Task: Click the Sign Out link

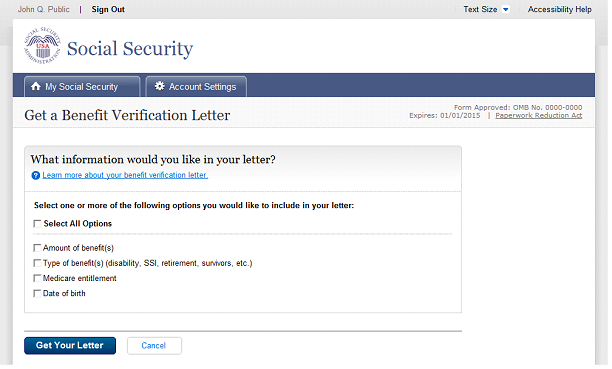Action: [x=108, y=9]
